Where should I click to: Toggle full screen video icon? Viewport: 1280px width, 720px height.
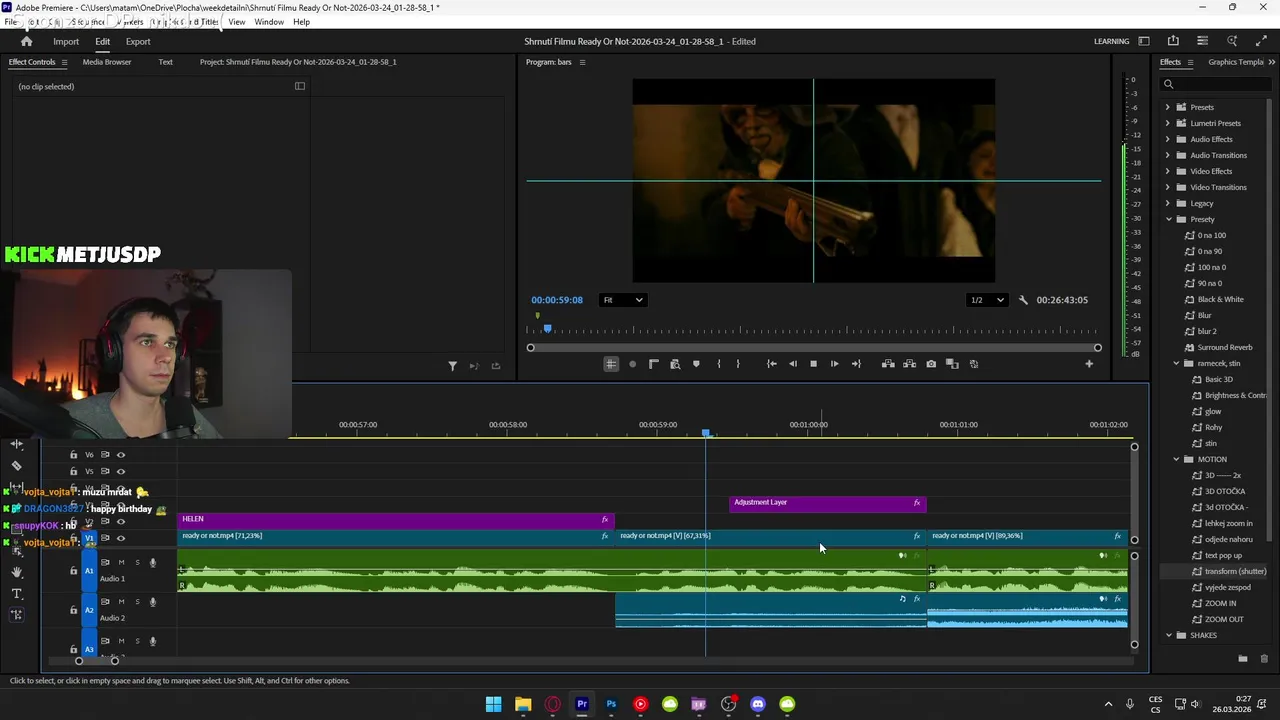[x=1261, y=41]
